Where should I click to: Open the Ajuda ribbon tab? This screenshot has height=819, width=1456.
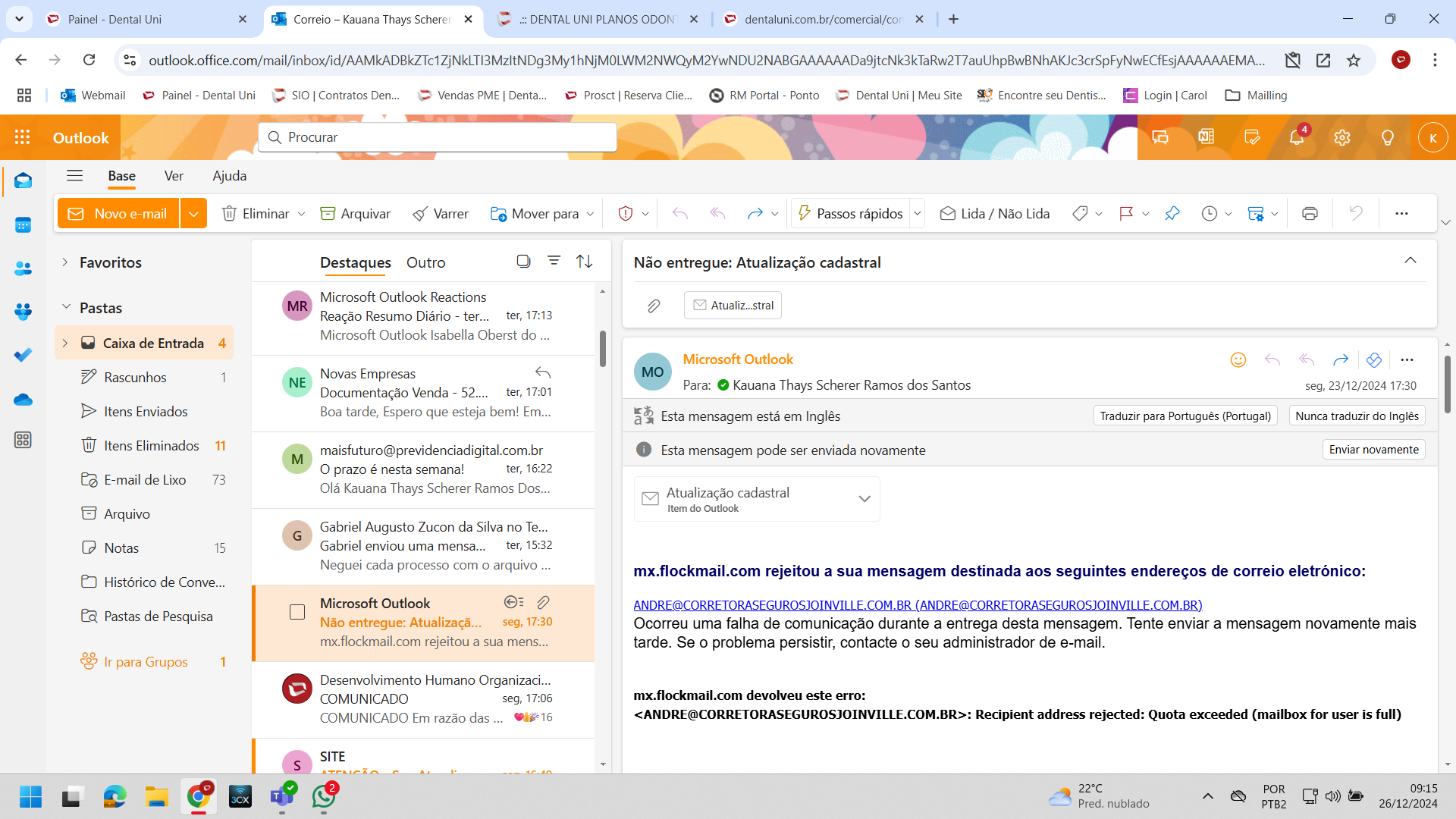coord(229,176)
